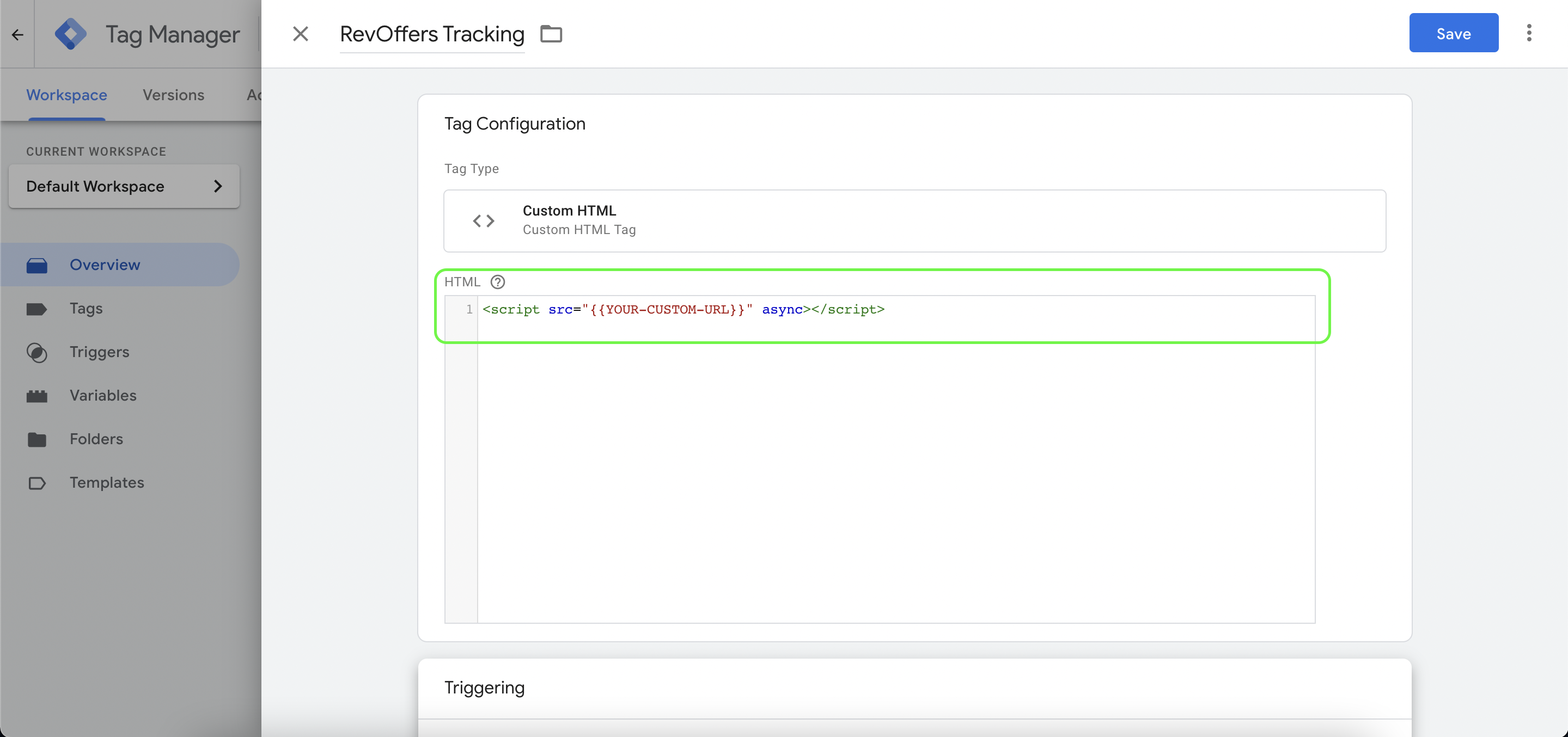Image resolution: width=1568 pixels, height=737 pixels.
Task: Open Tags in the sidebar
Action: [x=119, y=309]
